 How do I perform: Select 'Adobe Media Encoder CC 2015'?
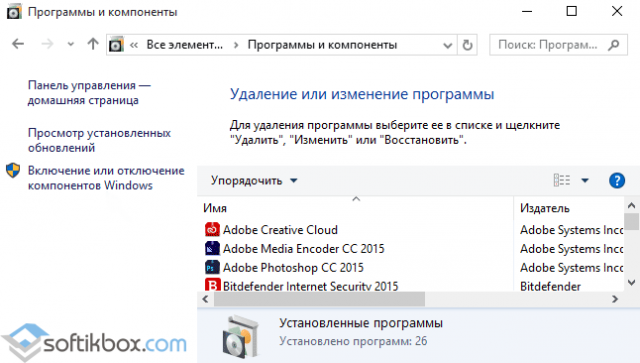304,249
